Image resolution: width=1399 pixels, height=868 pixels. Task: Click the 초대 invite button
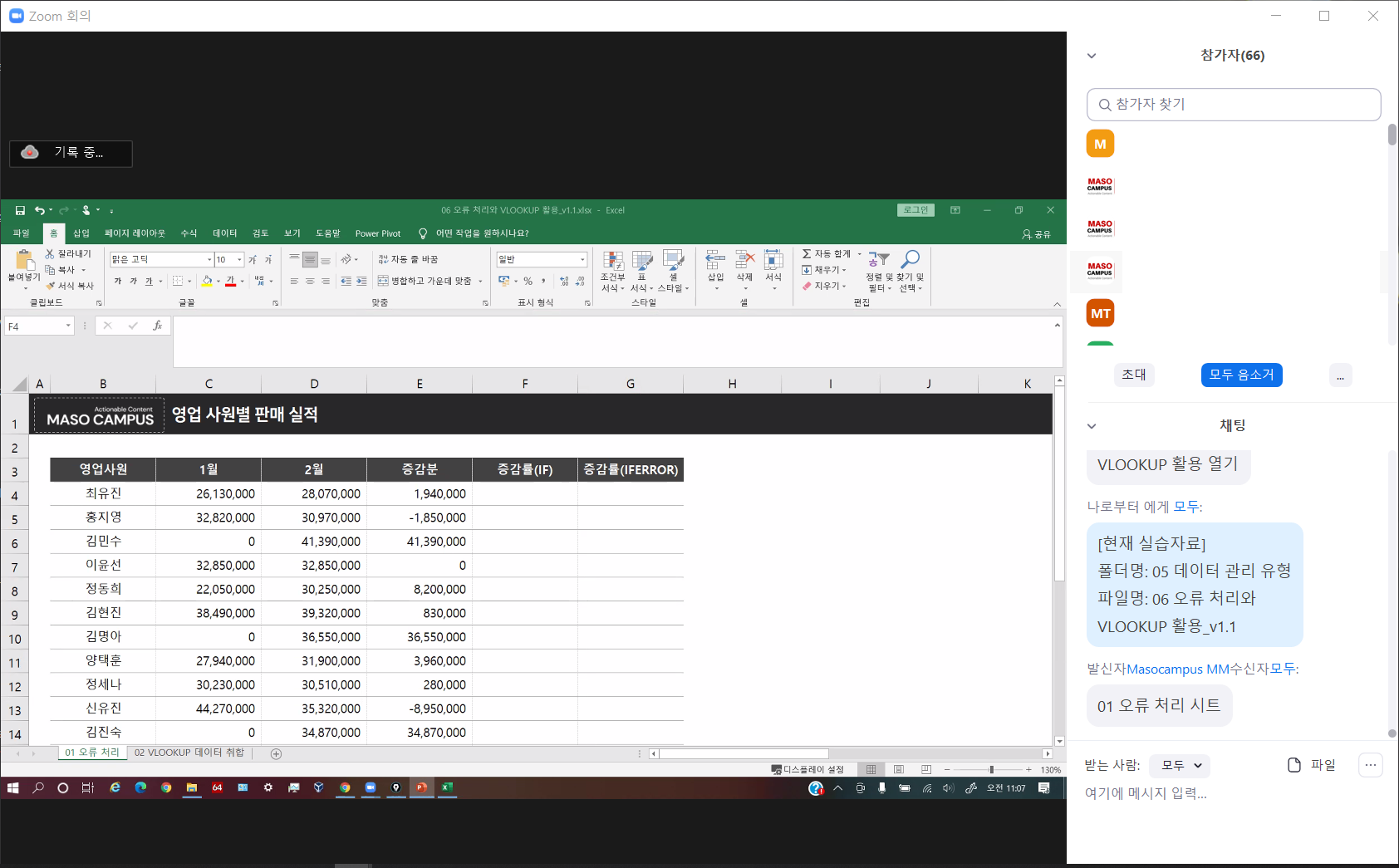point(1133,375)
